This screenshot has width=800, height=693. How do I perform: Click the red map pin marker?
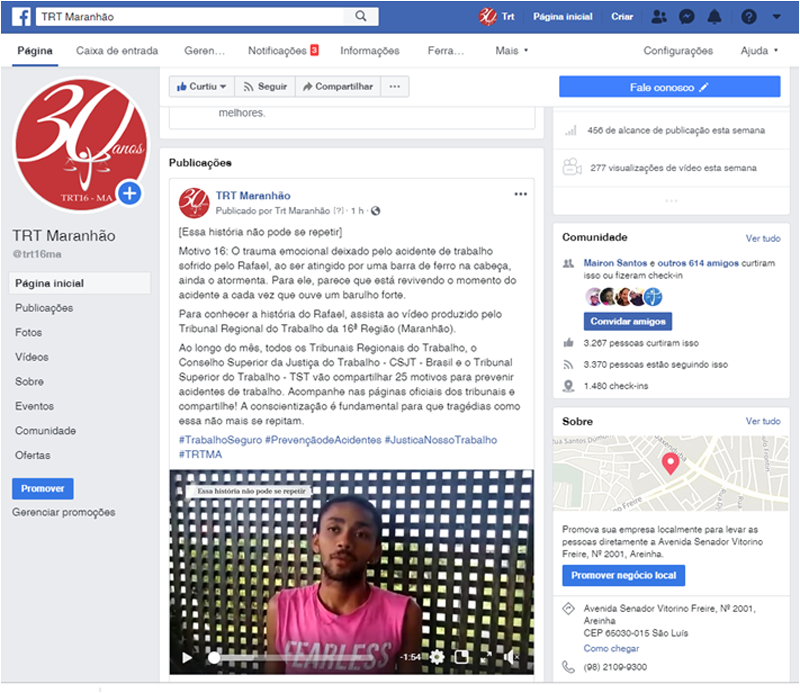point(670,463)
